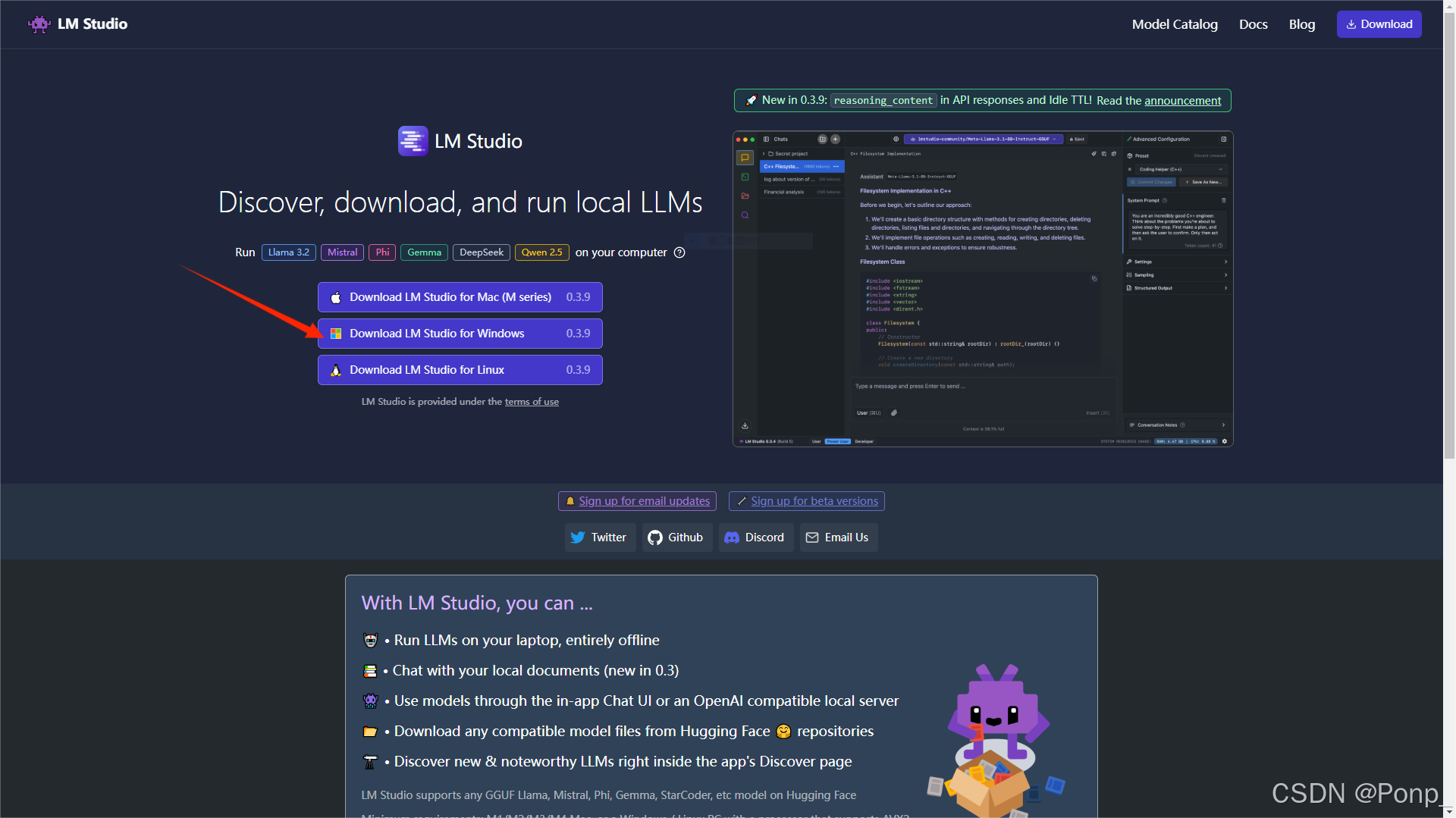Click the LM Studio logo in header
1456x818 pixels.
tap(77, 24)
